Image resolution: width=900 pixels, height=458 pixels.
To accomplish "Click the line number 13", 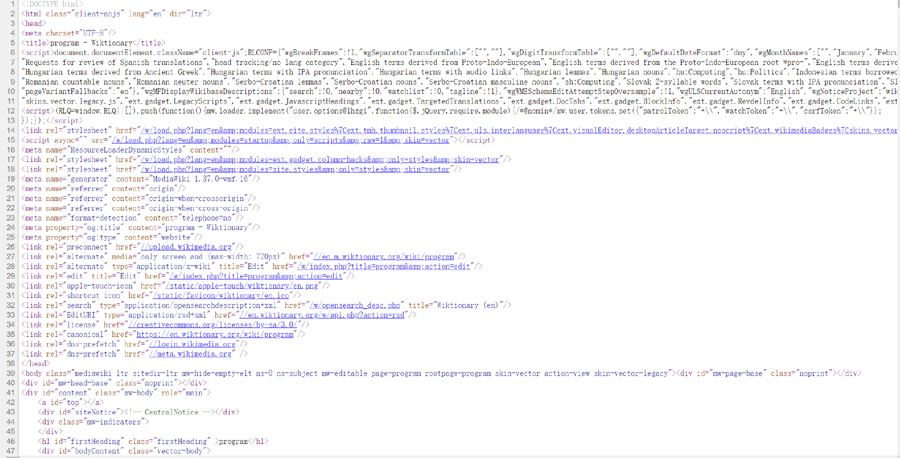I will [11, 121].
